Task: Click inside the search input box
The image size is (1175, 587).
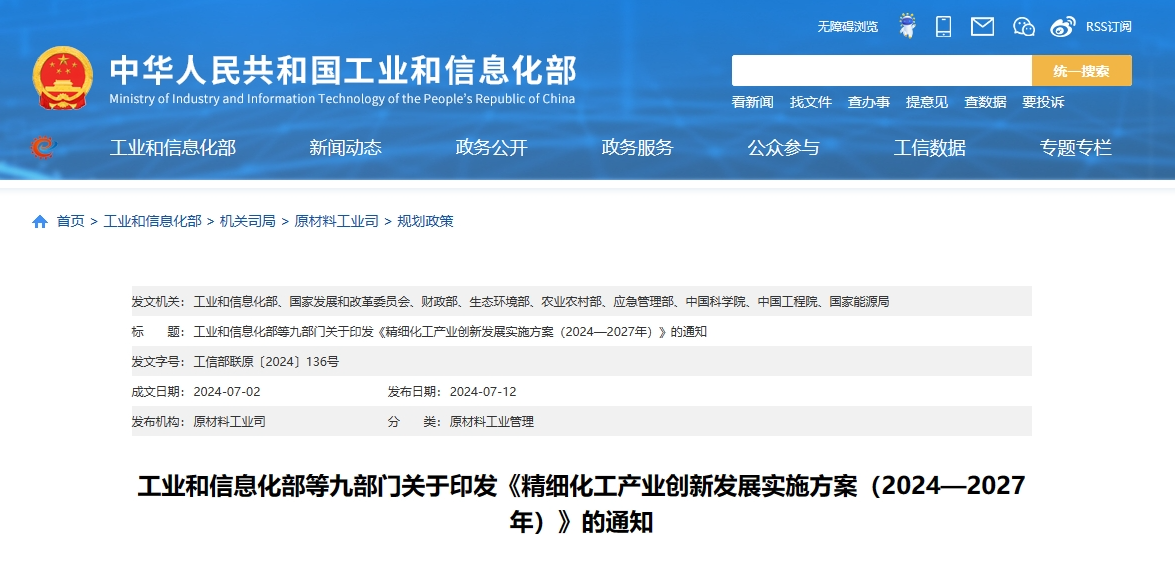Action: [x=880, y=70]
